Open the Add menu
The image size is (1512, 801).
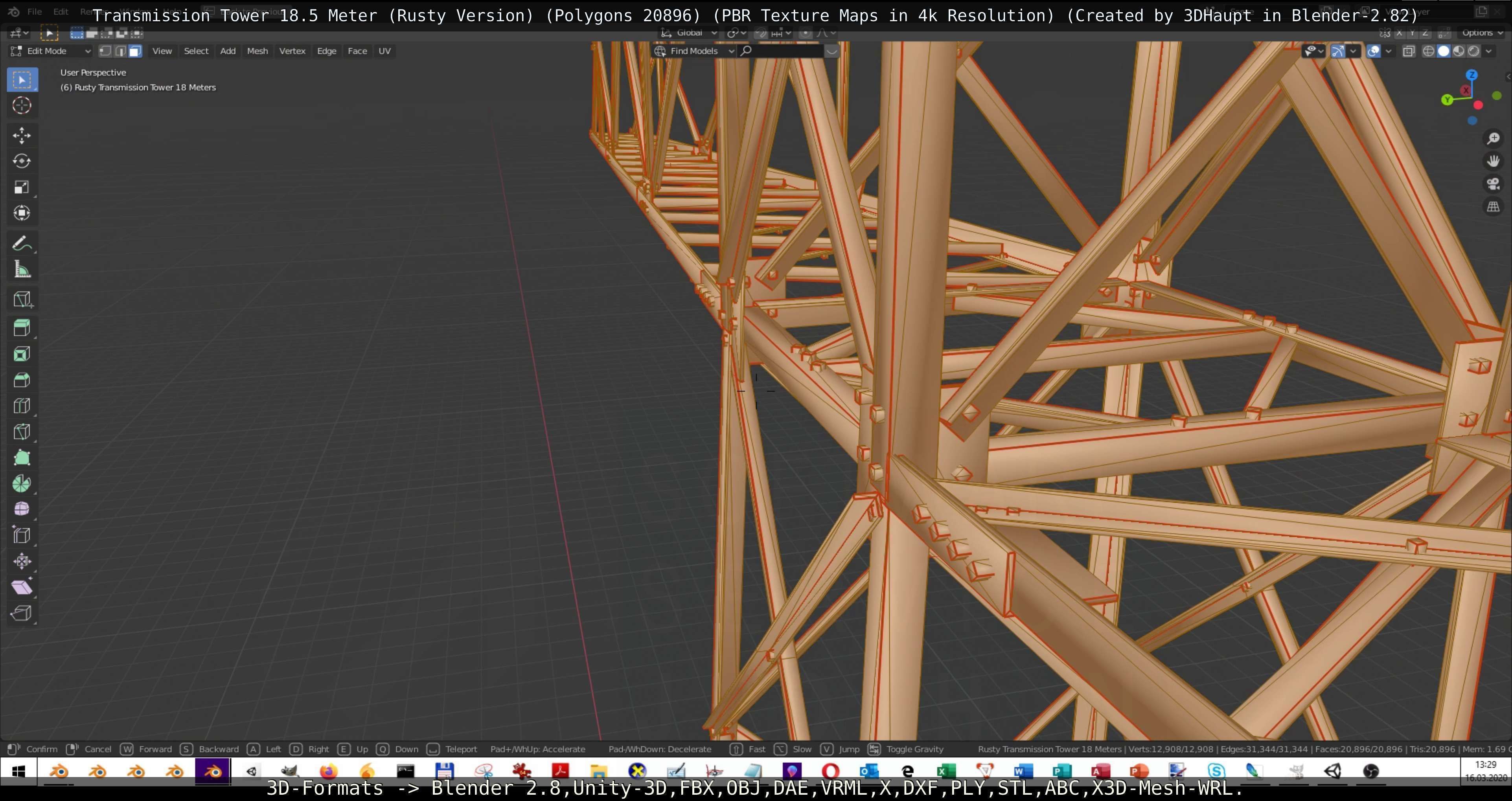tap(228, 51)
